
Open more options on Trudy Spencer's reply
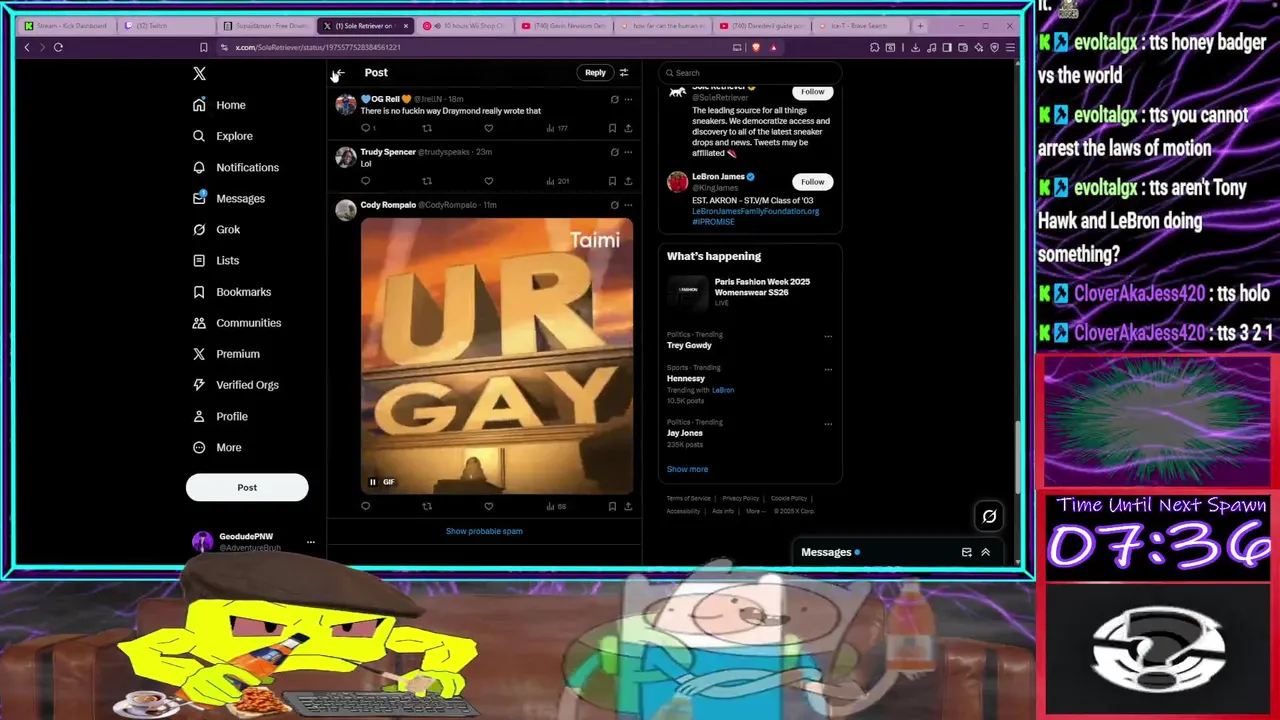[x=628, y=152]
